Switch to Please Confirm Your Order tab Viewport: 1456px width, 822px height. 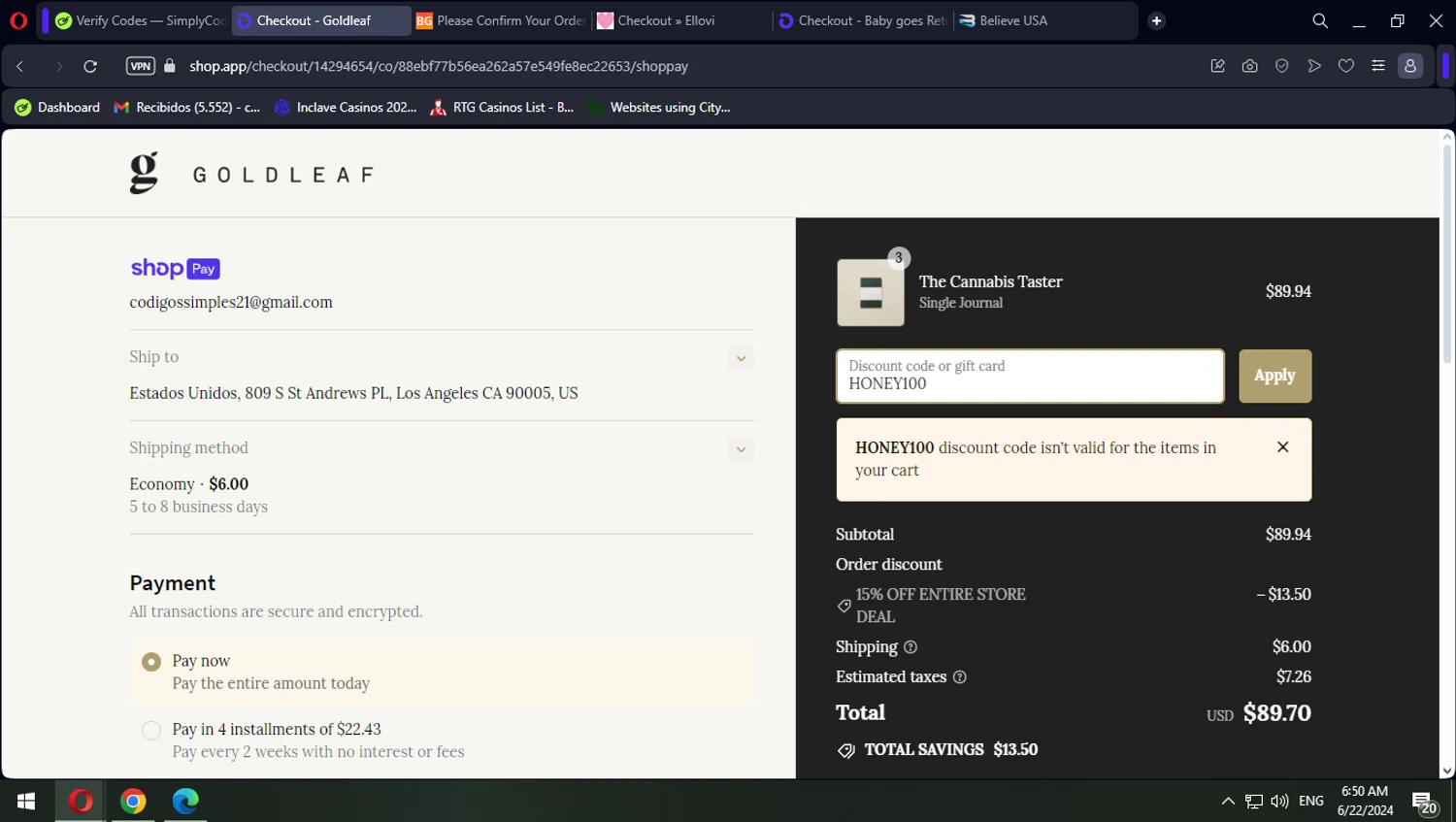tap(500, 20)
